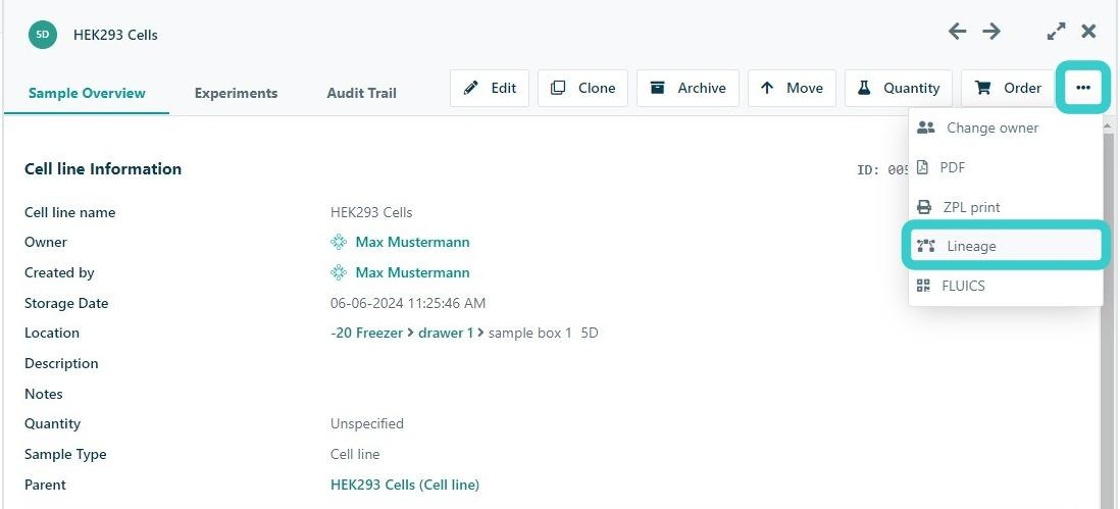Screen dimensions: 1120x509
Task: Click the sample box 1 location text
Action: (530, 333)
